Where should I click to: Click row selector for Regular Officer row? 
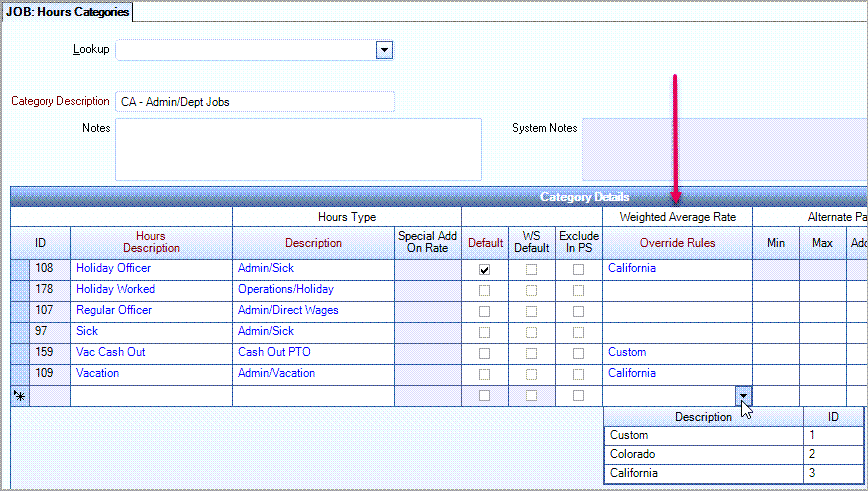click(20, 311)
